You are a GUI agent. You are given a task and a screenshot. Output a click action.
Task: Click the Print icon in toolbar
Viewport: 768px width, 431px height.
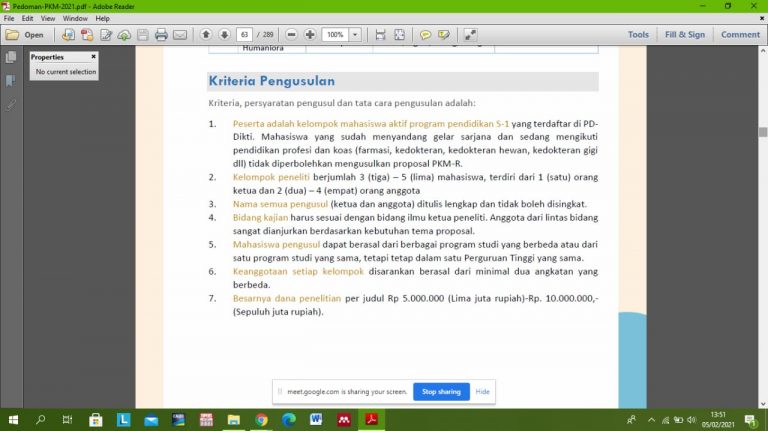161,35
